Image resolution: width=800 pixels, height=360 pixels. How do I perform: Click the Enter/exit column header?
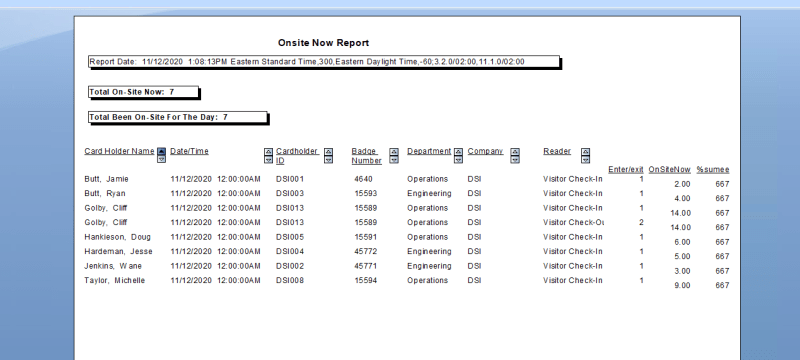point(626,169)
